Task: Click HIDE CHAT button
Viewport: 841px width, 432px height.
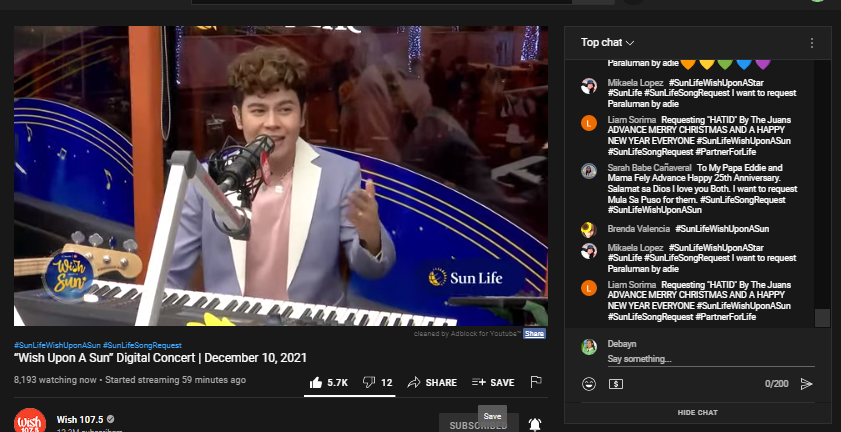Action: point(697,413)
